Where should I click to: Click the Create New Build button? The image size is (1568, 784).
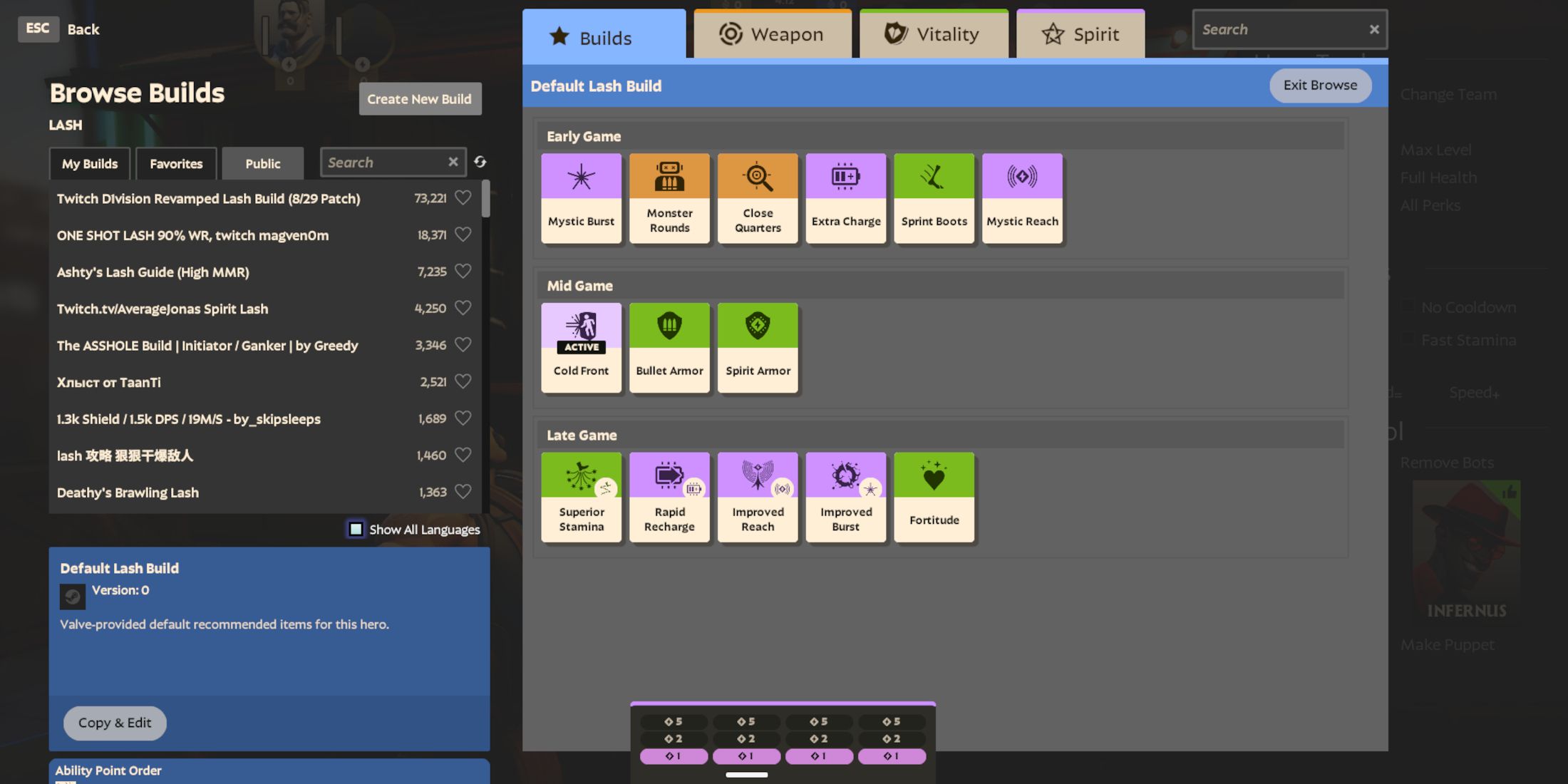tap(419, 98)
